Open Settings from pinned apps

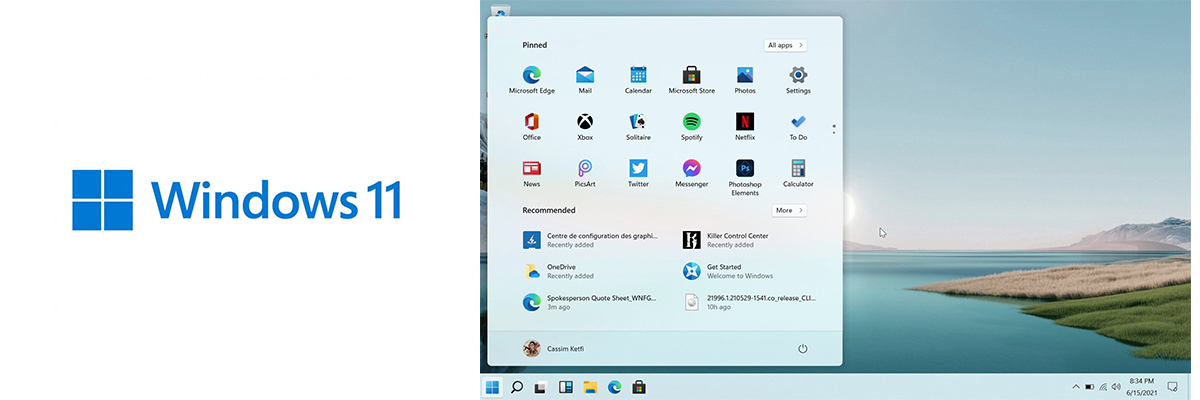[798, 80]
